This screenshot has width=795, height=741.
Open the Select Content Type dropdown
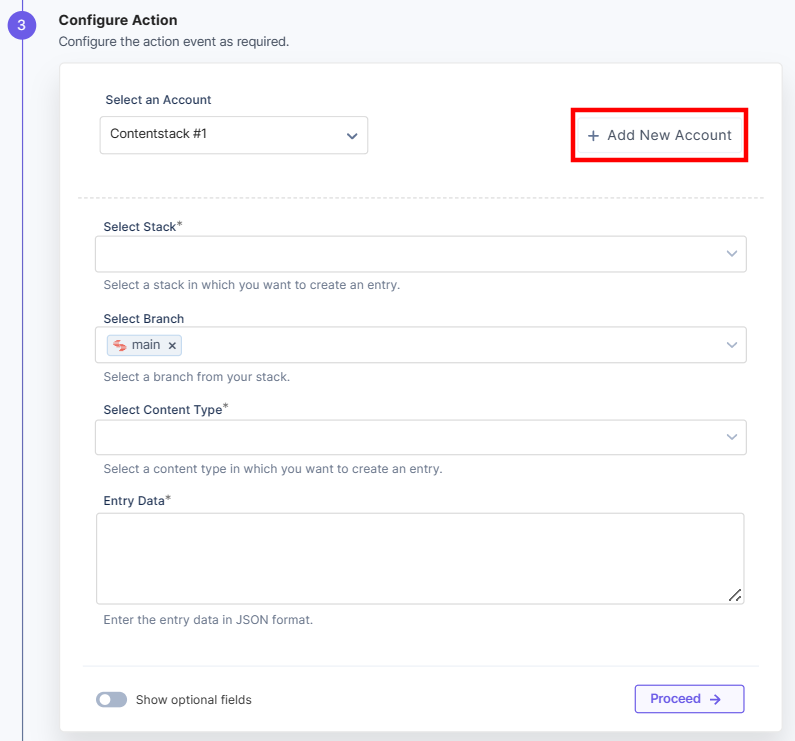(x=420, y=437)
